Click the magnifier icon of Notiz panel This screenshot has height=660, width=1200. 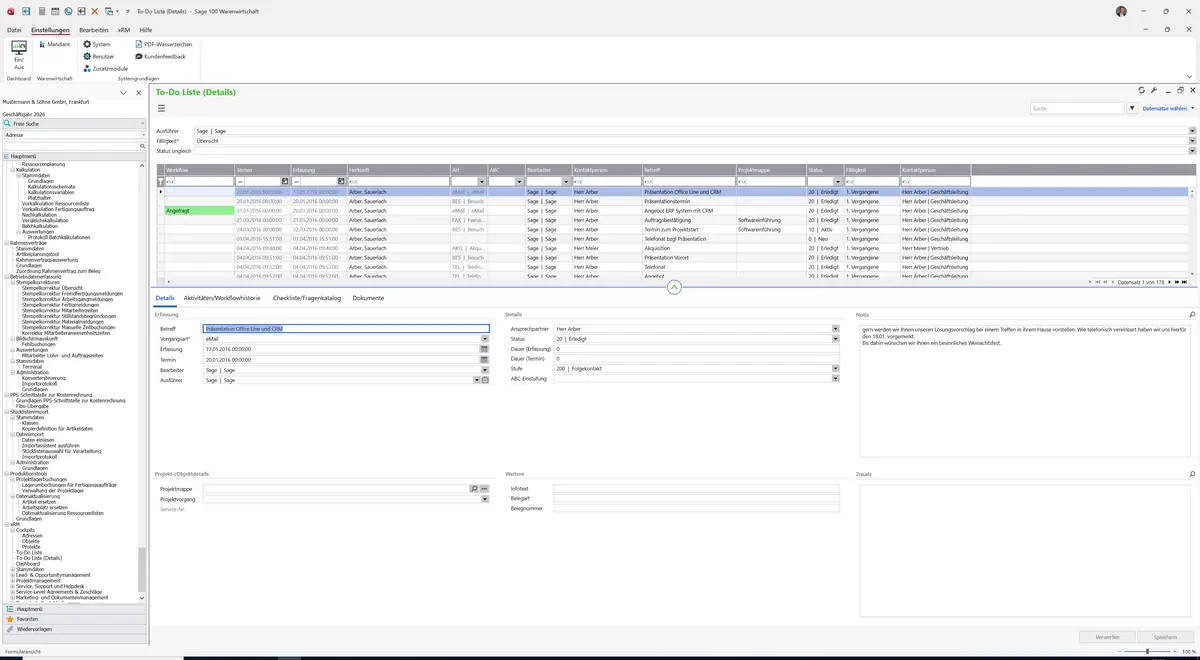click(1192, 315)
